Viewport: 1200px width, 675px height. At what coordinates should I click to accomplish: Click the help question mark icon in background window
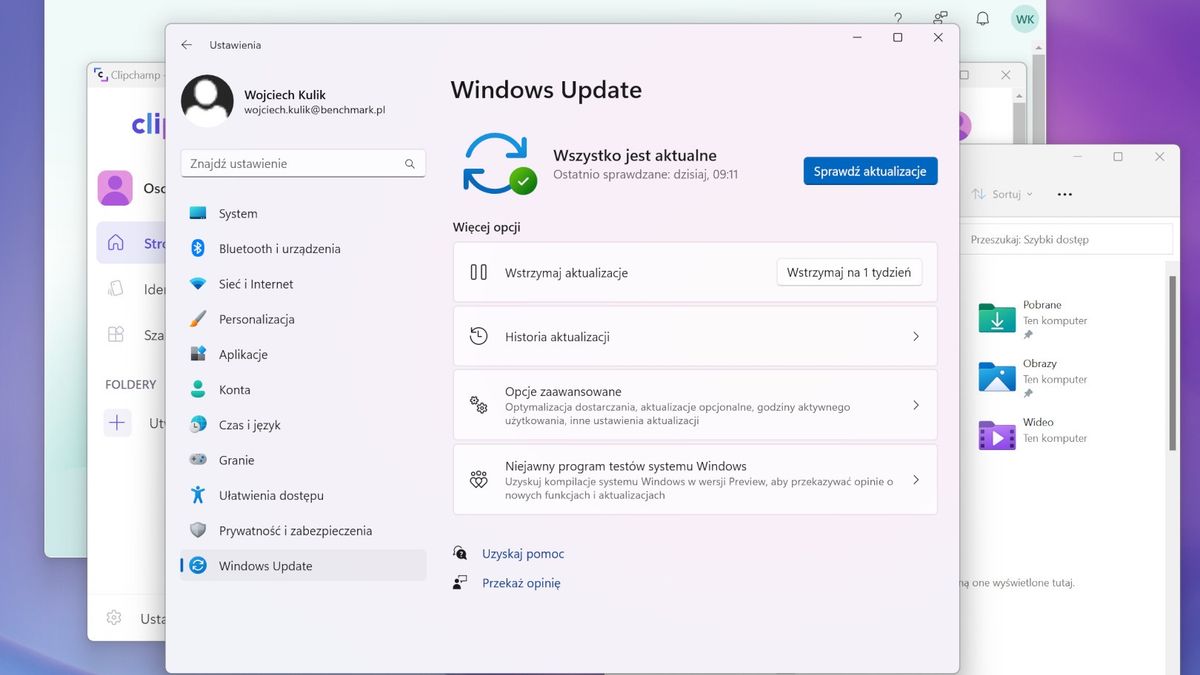(898, 18)
